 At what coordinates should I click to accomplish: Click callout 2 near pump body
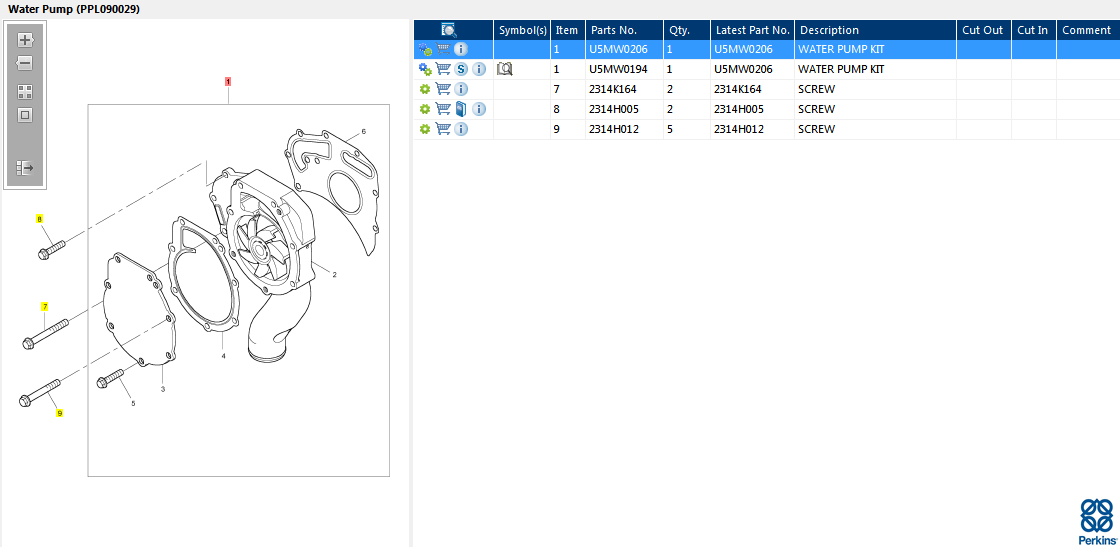coord(334,274)
